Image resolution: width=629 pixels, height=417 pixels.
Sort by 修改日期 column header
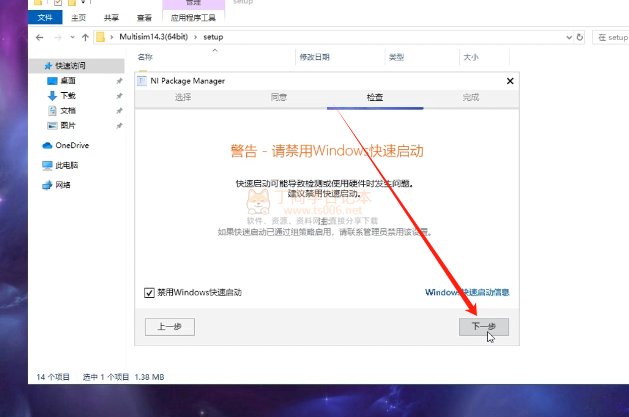(x=314, y=57)
